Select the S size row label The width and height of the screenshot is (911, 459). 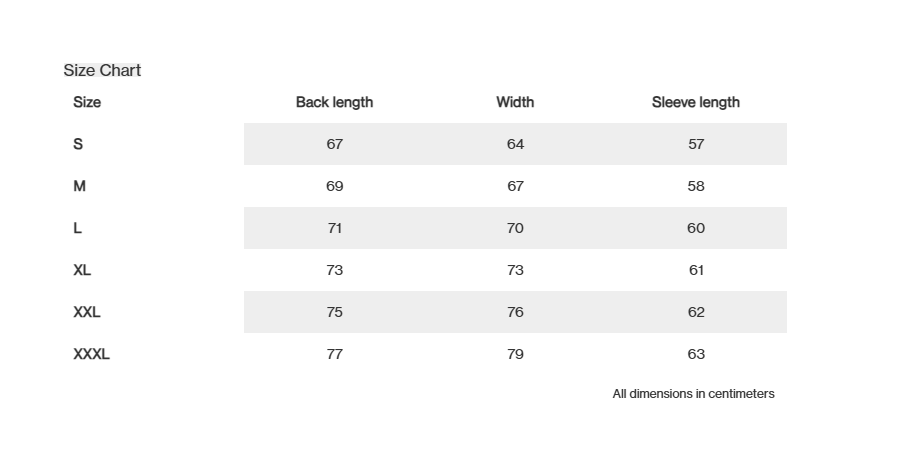tap(78, 144)
